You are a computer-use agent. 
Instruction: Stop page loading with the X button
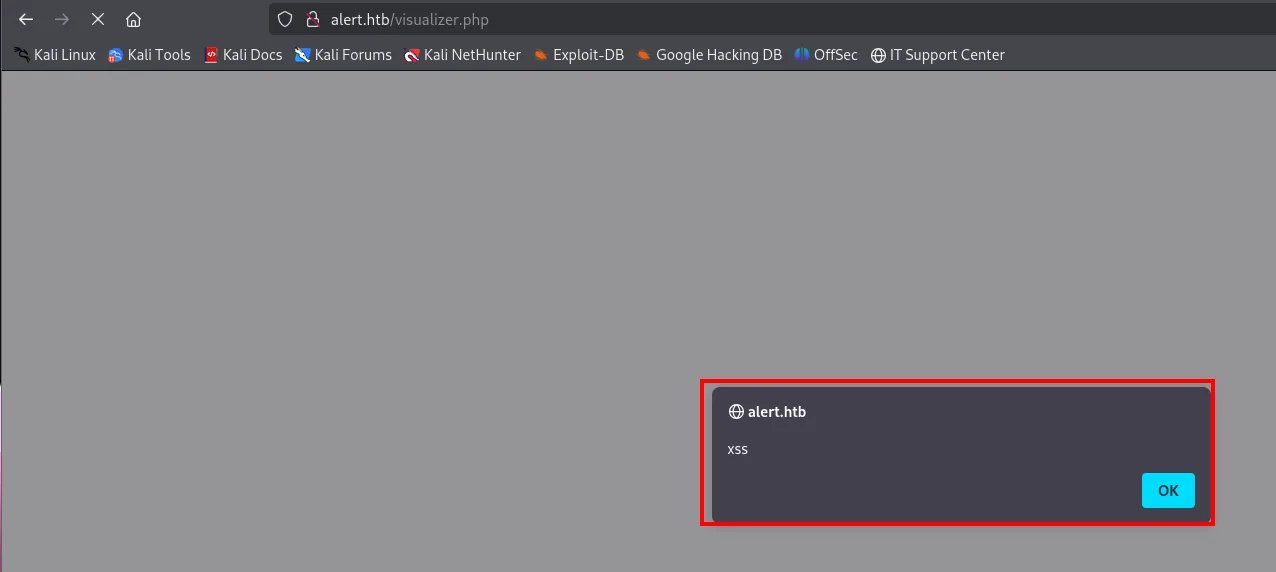[x=98, y=19]
